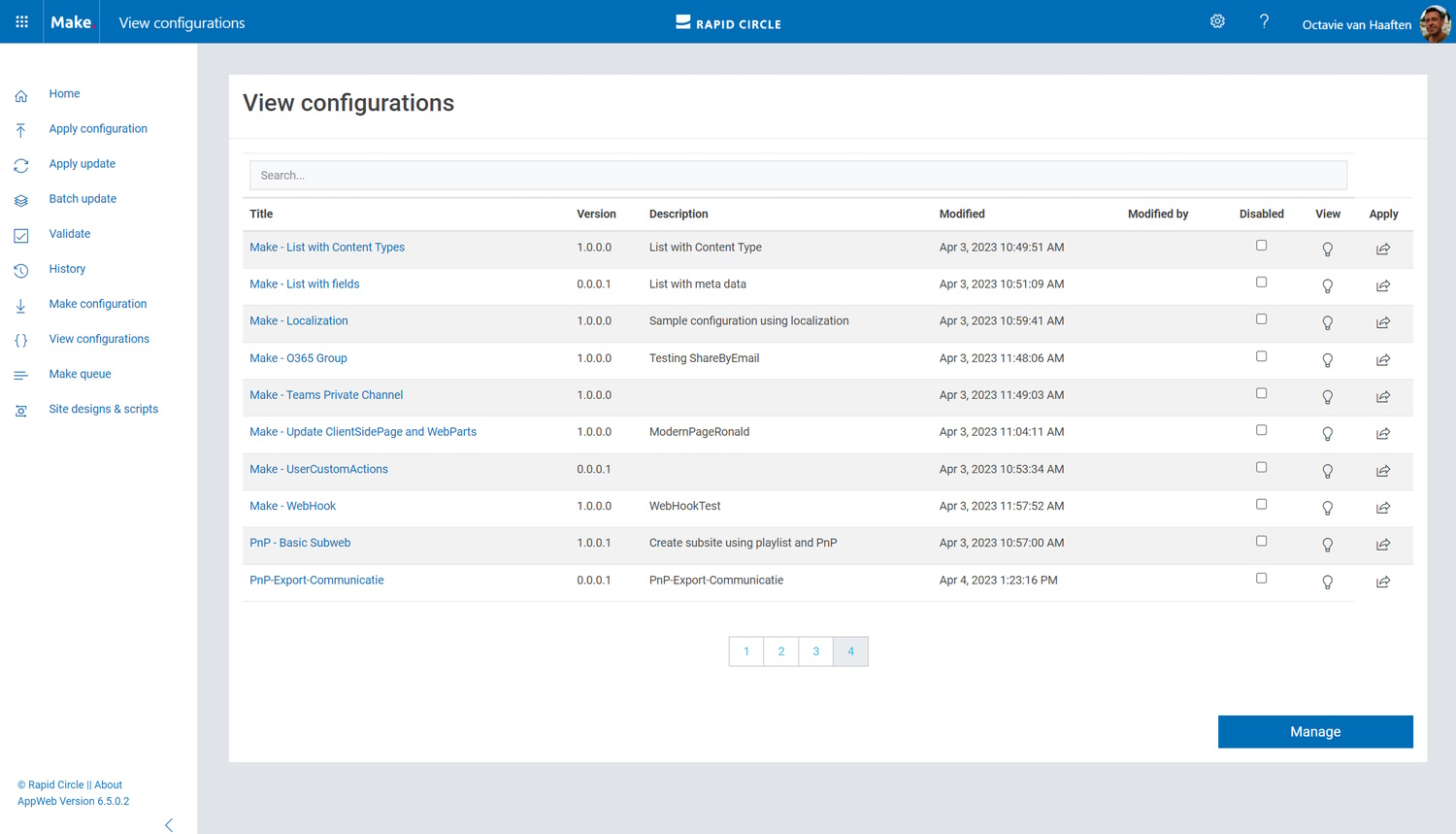Check the Disabled box for Make - UserCustomActions
Screen dimensions: 1456x834
[1261, 467]
